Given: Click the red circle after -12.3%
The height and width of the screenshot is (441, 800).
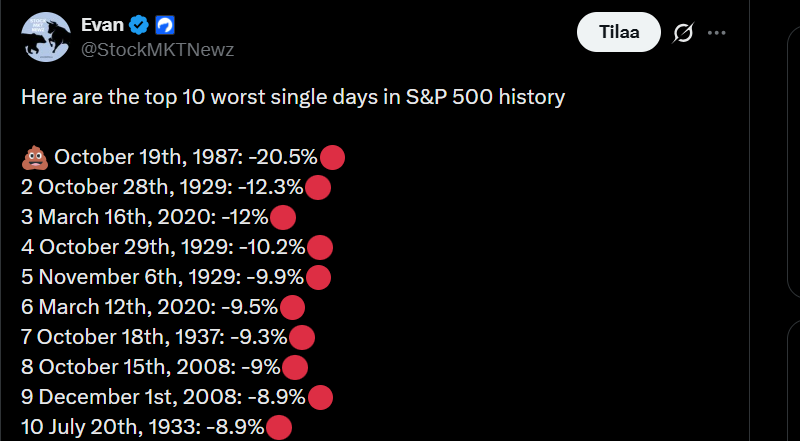Looking at the screenshot, I should [x=318, y=187].
